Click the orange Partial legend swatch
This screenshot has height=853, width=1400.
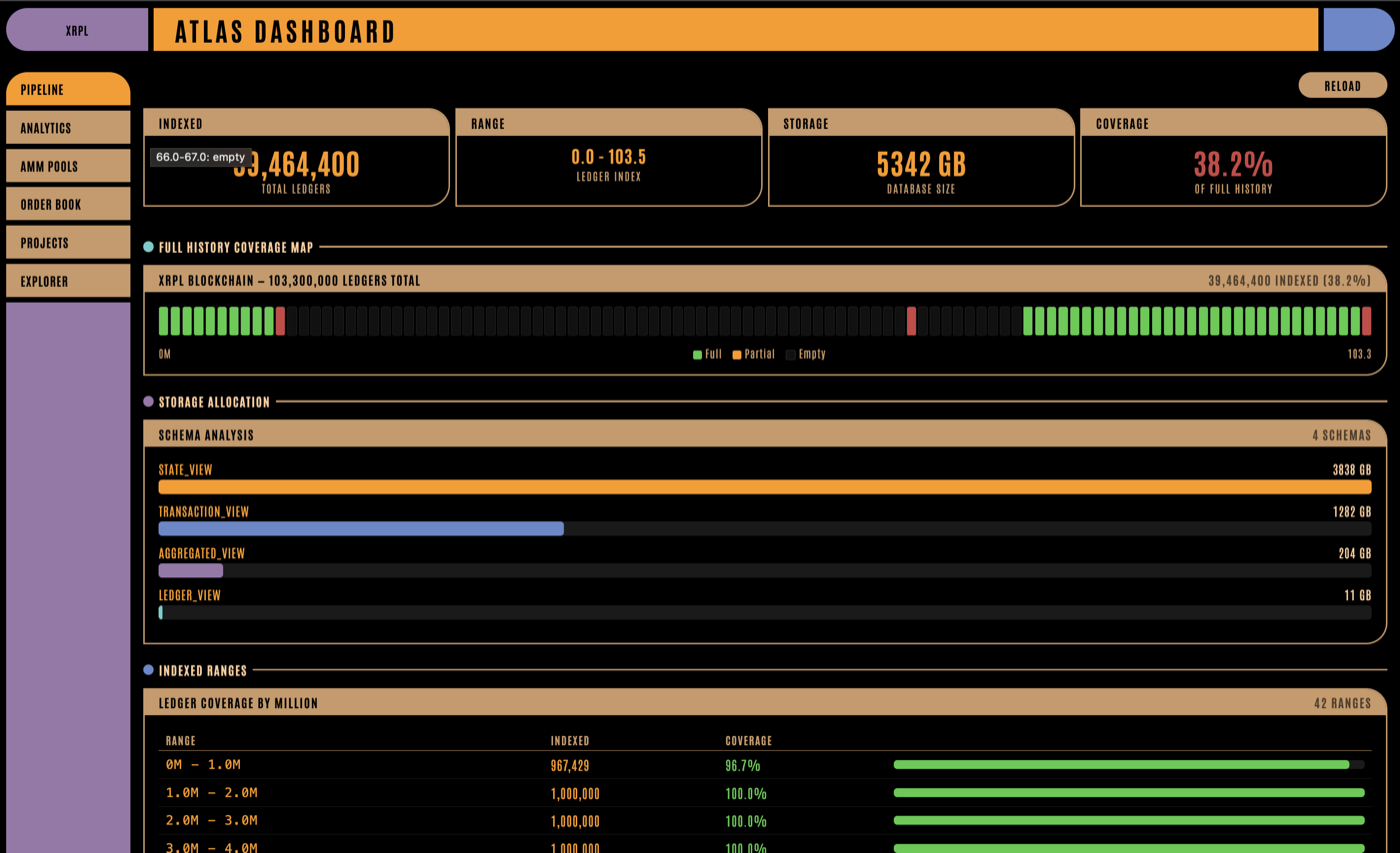point(737,355)
